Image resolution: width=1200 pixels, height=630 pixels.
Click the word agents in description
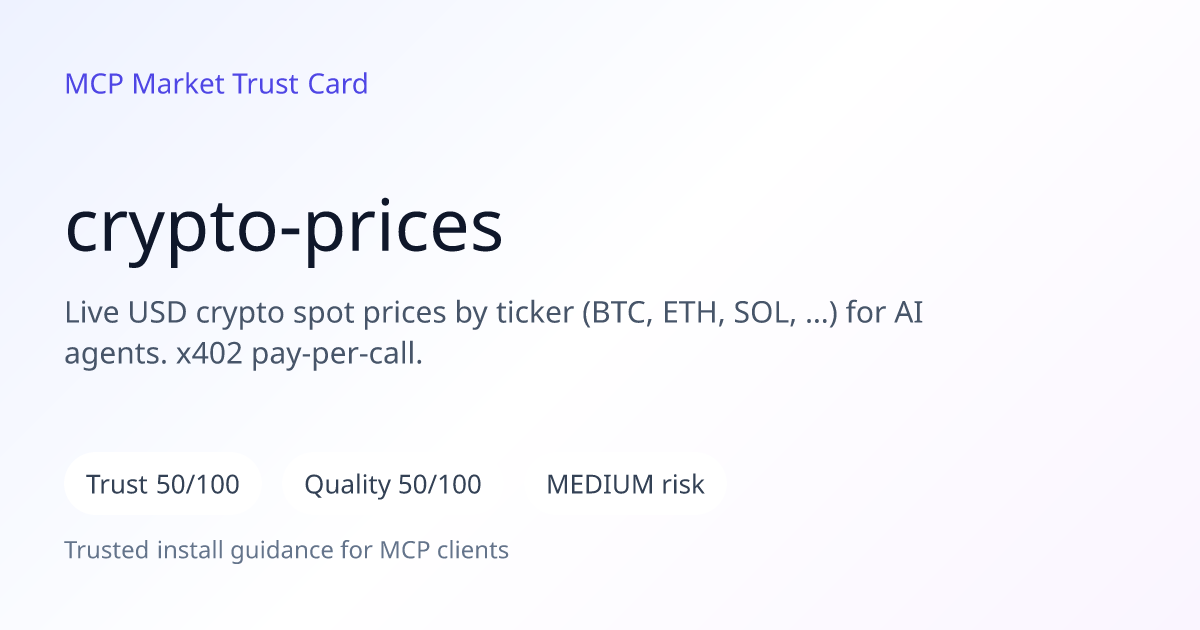[110, 356]
